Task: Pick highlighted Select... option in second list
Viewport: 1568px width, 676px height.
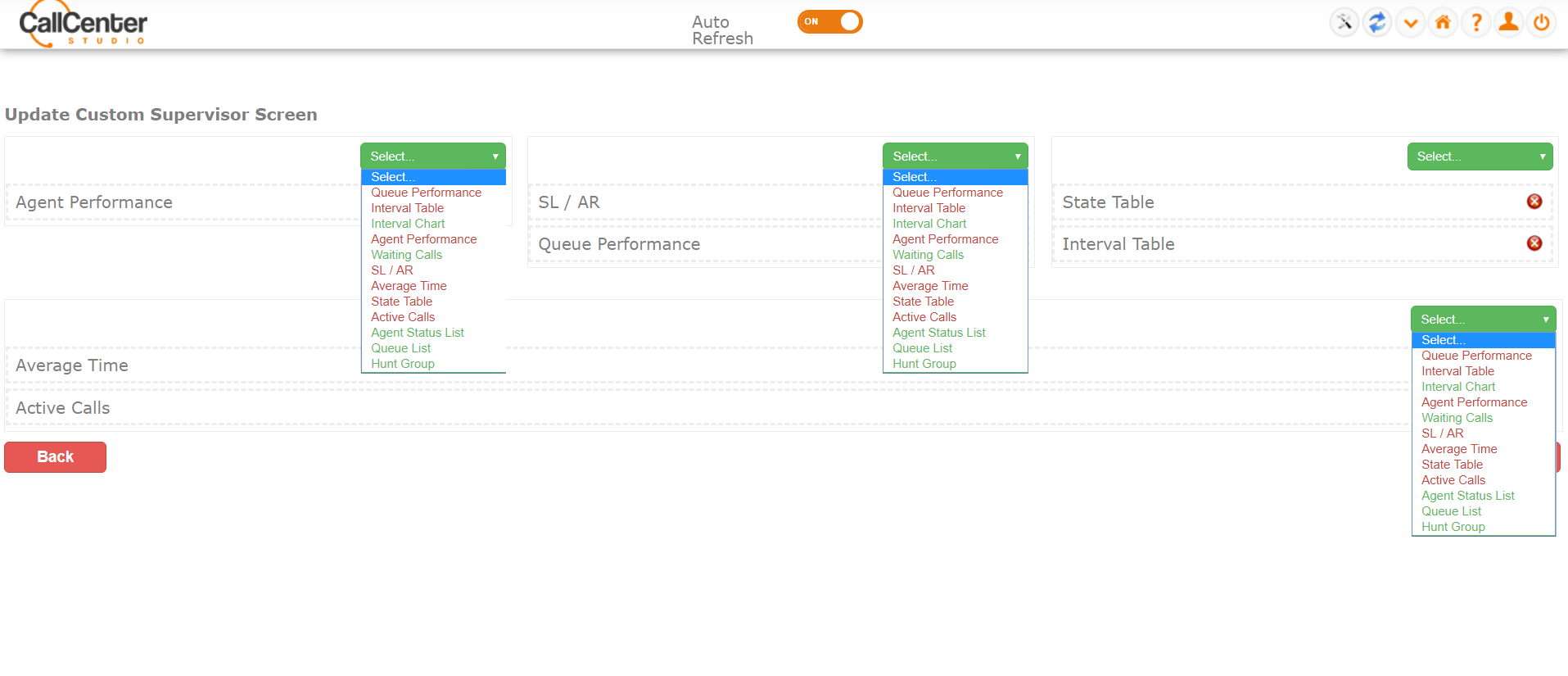Action: [x=955, y=177]
